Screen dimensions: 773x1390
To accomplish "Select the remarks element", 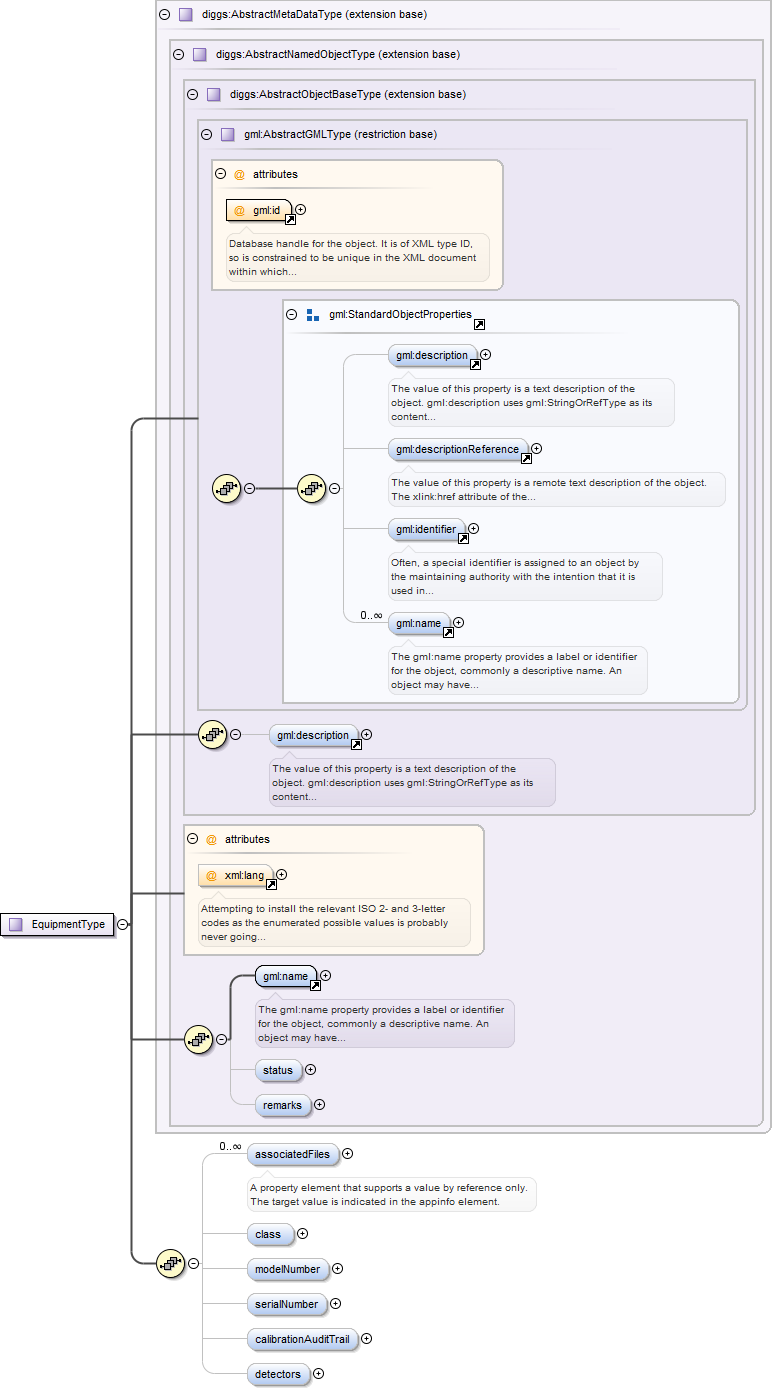I will (x=281, y=1105).
